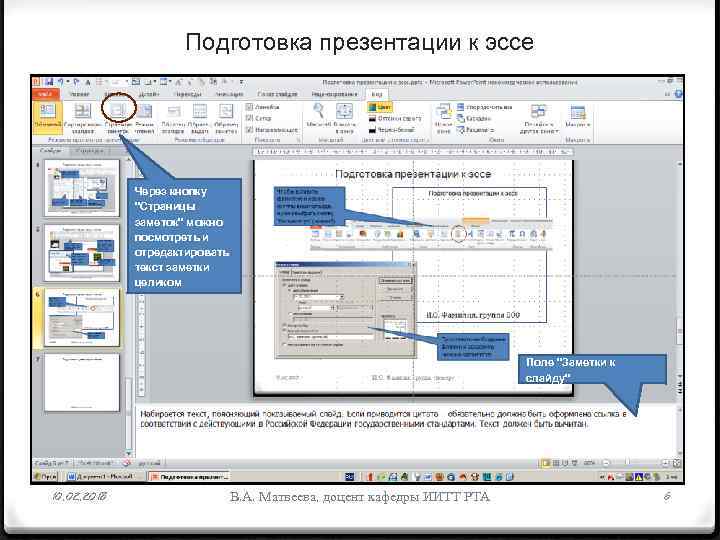Zoom in with plus button in status bar
Viewport: 720px width, 540px height.
coord(665,463)
